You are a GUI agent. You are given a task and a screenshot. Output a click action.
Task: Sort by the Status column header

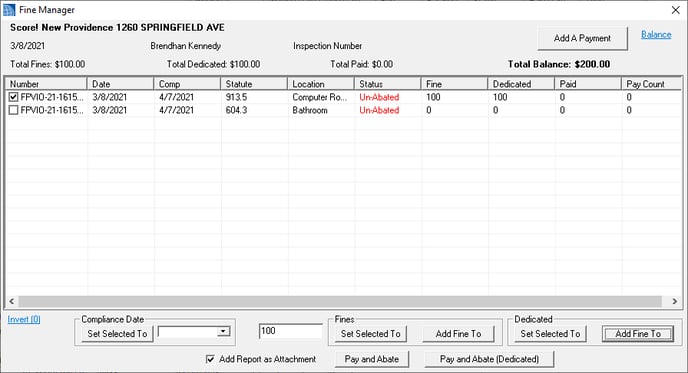(x=387, y=84)
